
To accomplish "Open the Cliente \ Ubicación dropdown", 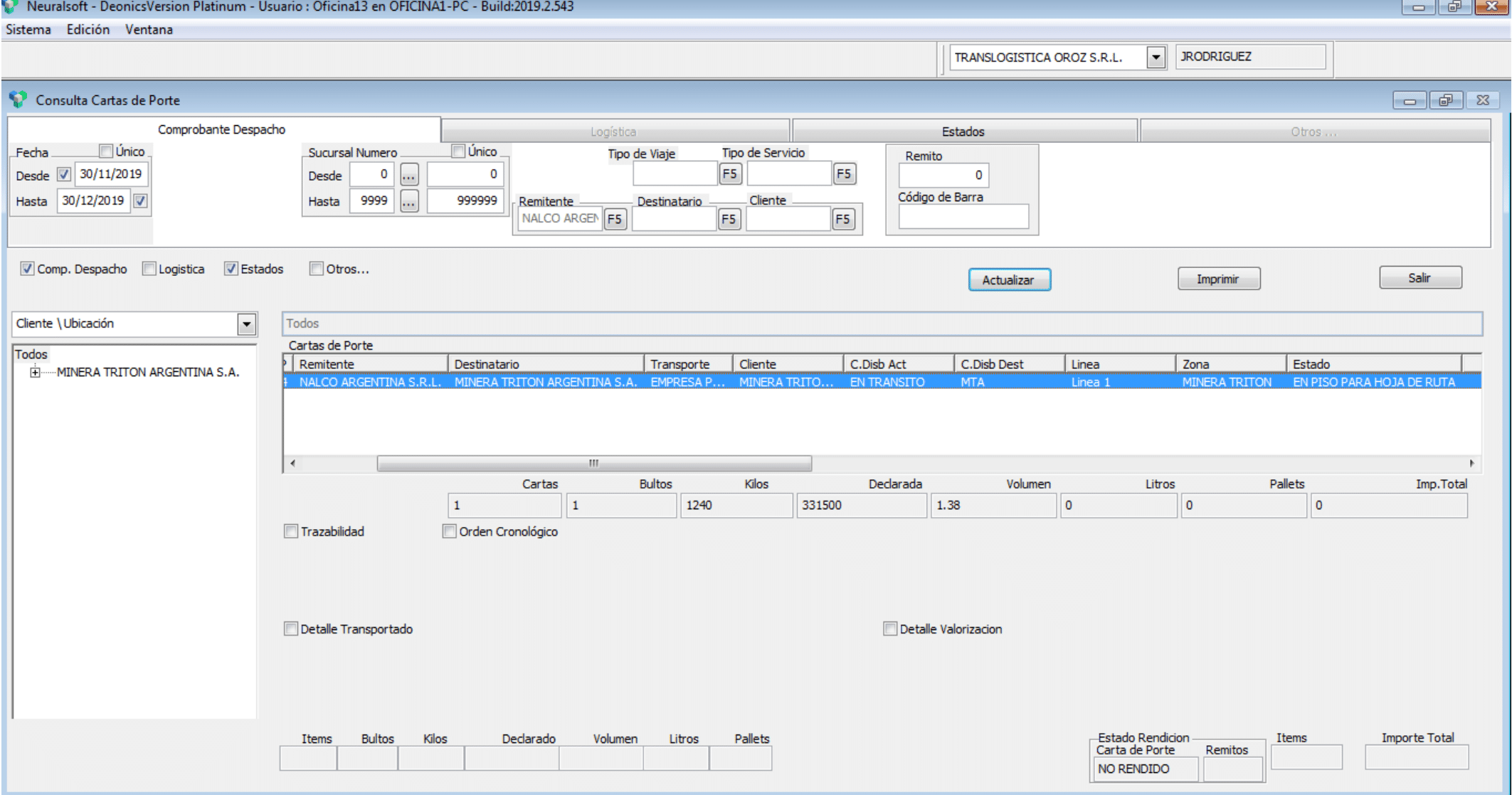I will pyautogui.click(x=246, y=324).
